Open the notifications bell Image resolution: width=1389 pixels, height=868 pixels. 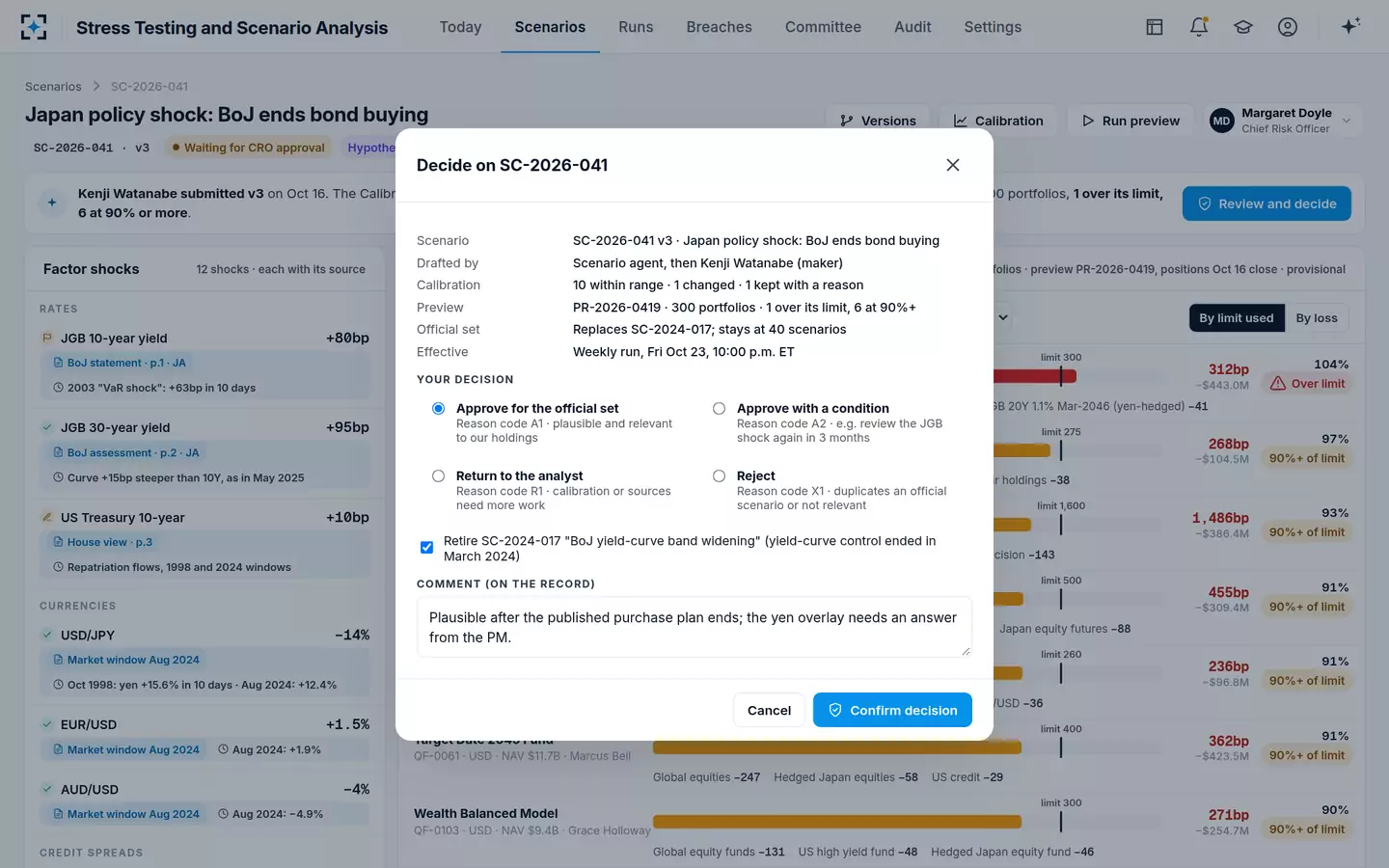click(1199, 27)
